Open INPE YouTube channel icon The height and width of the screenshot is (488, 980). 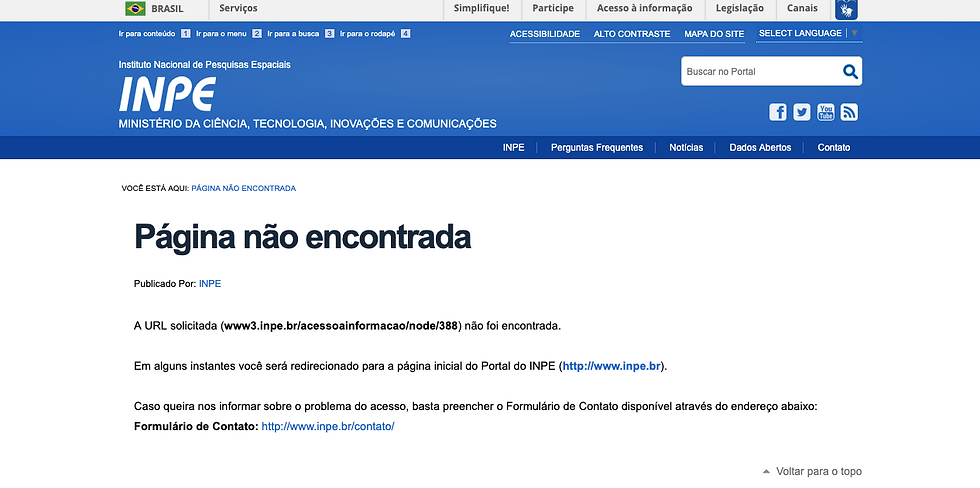826,112
